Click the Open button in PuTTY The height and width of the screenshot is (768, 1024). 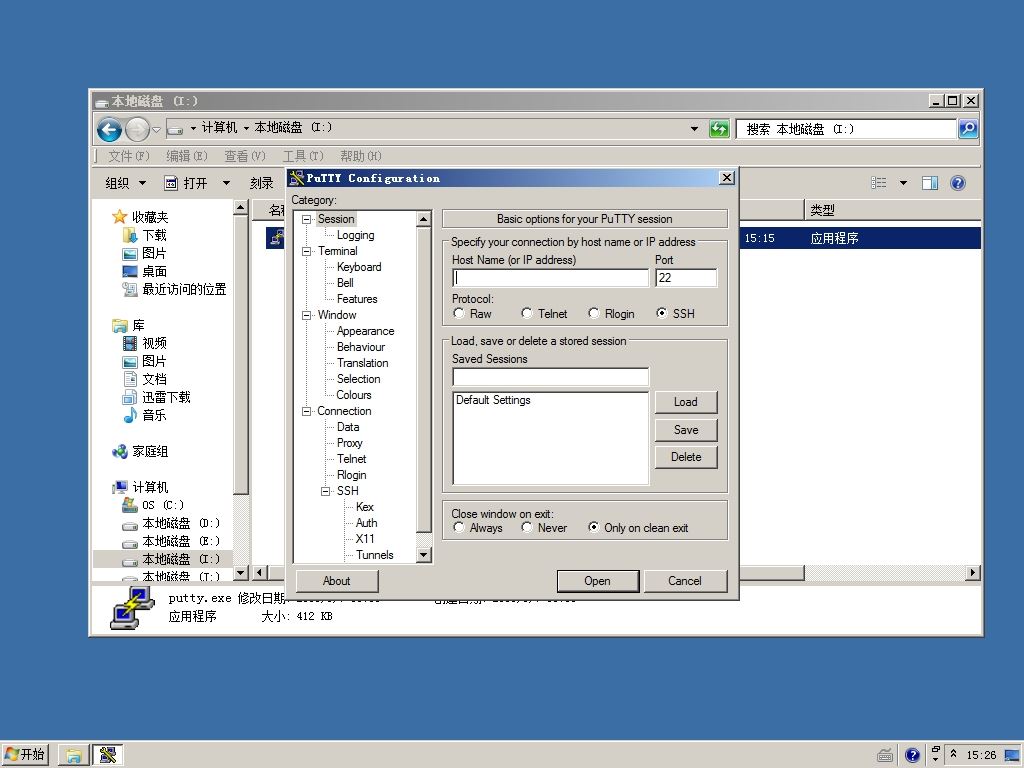point(598,581)
